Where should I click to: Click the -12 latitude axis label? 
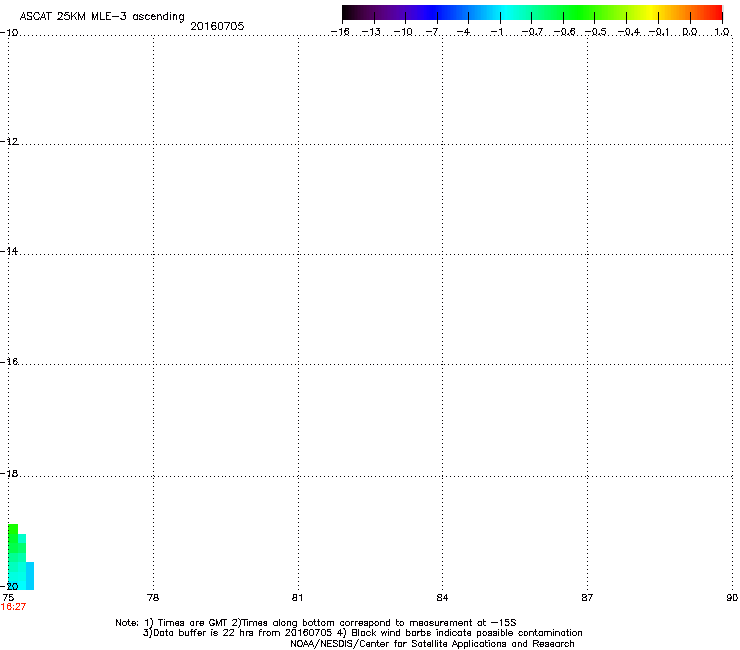point(9,142)
